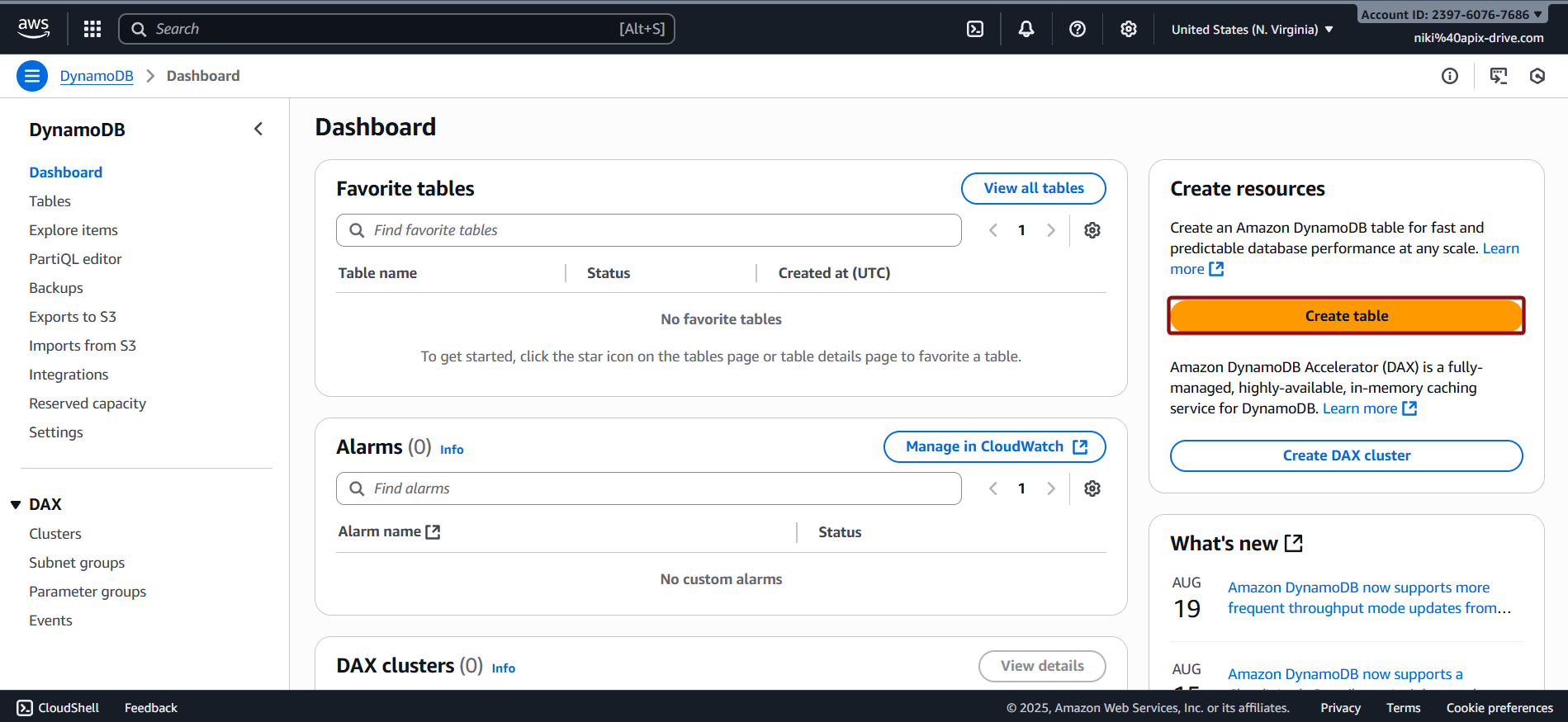
Task: Open the info panel icon below header
Action: [1450, 76]
